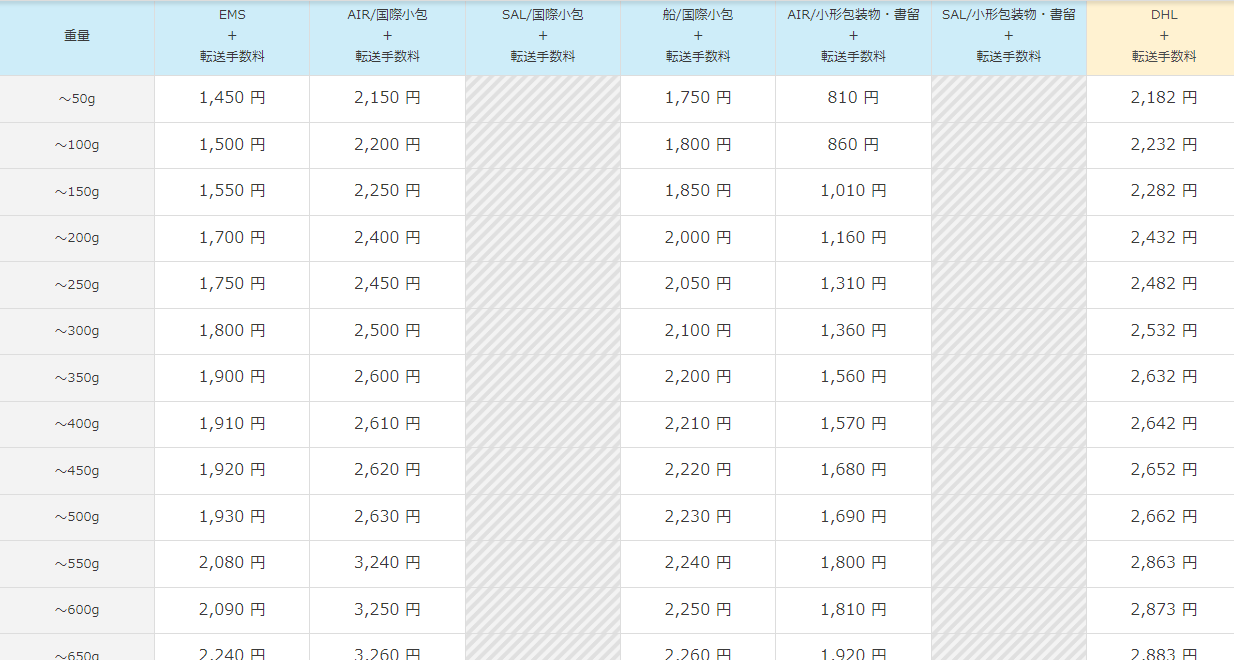The height and width of the screenshot is (660, 1234).
Task: Click the DHL price 2,182 円
Action: pos(1164,98)
